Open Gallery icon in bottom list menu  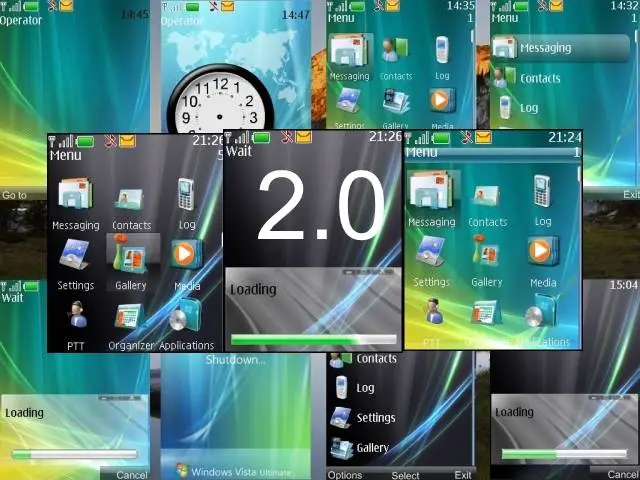(342, 448)
